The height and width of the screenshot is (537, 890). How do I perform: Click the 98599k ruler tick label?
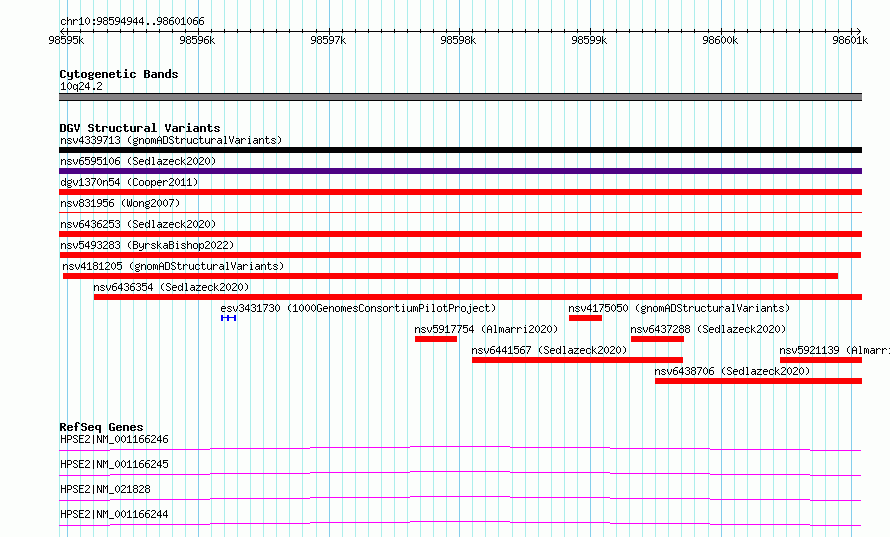tap(589, 40)
